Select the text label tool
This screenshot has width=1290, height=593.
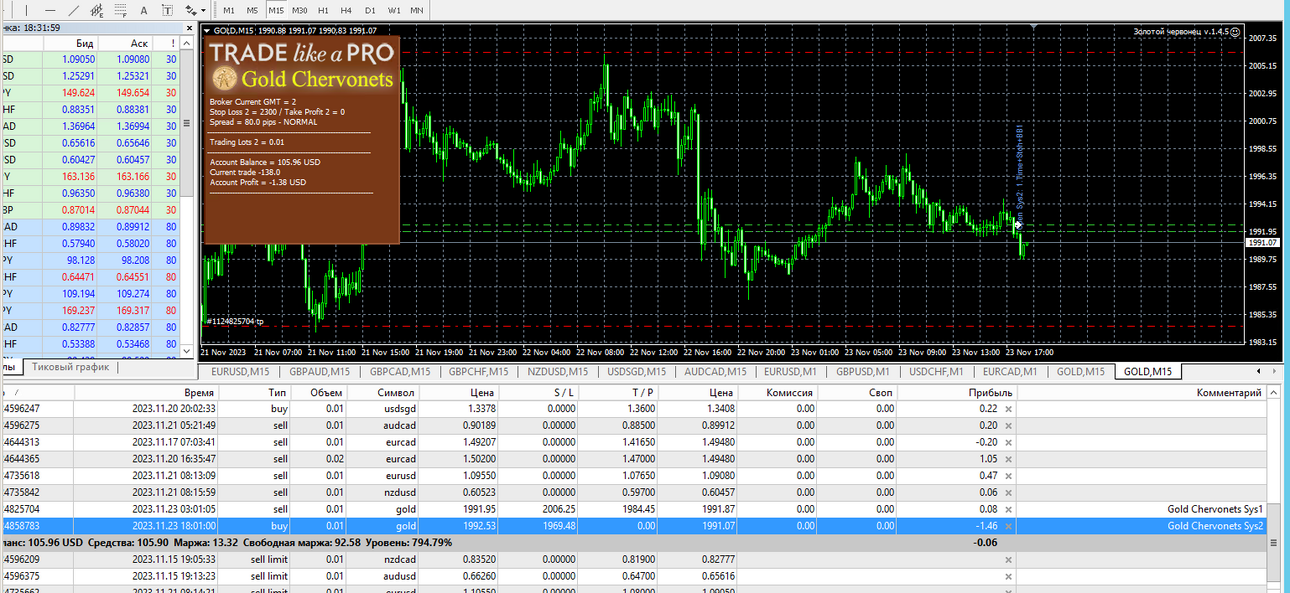coord(167,11)
